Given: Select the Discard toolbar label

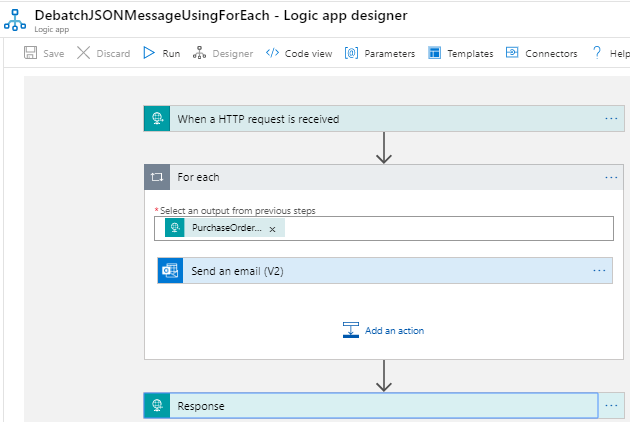Looking at the screenshot, I should pyautogui.click(x=113, y=53).
